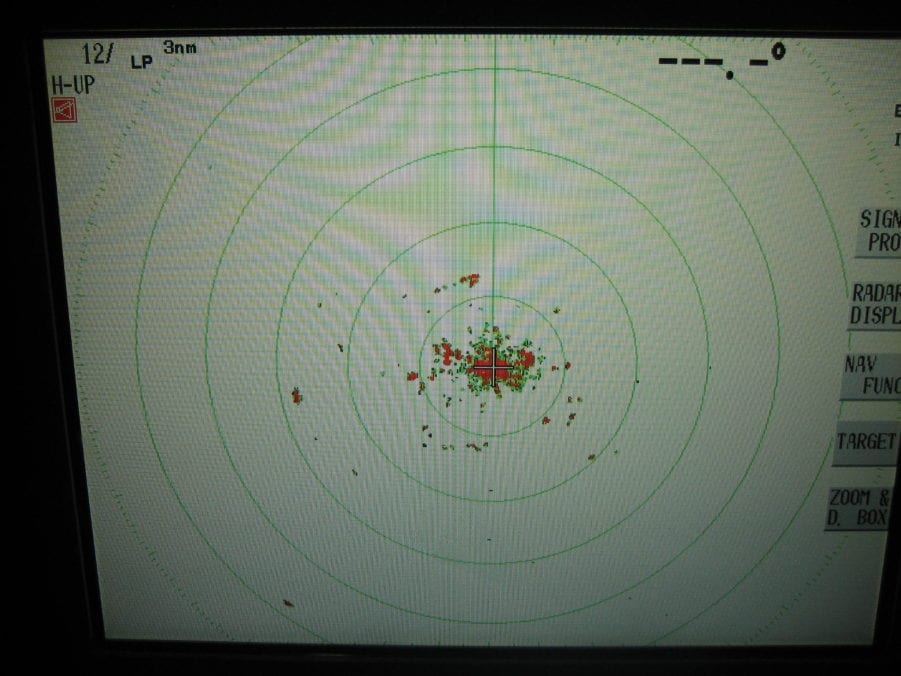Viewport: 901px width, 676px height.
Task: Open the SIGNAL PROC menu button
Action: click(x=877, y=231)
